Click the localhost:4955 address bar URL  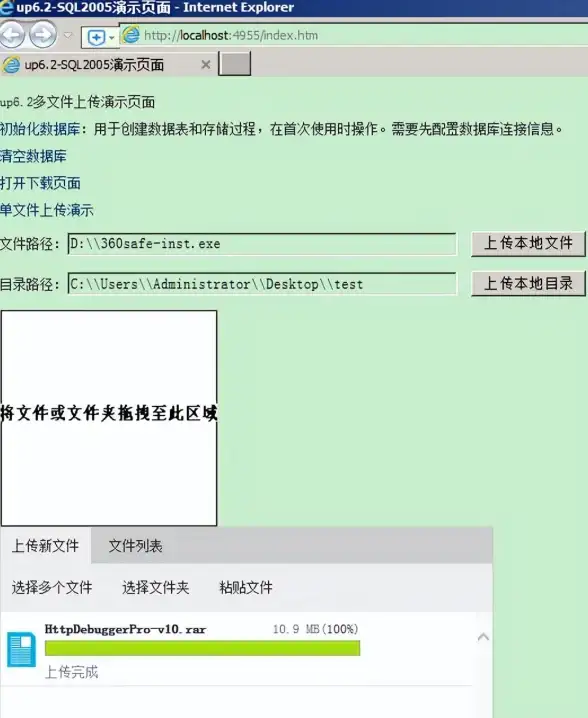[231, 35]
